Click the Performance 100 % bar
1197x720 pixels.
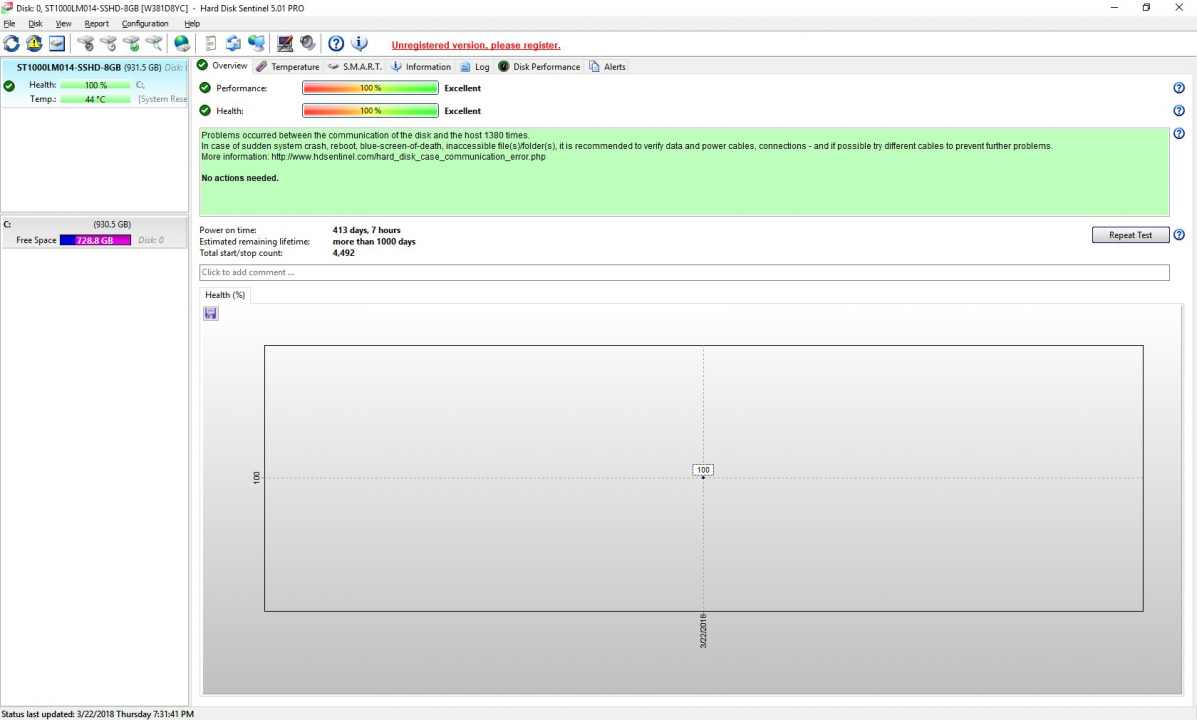point(370,88)
